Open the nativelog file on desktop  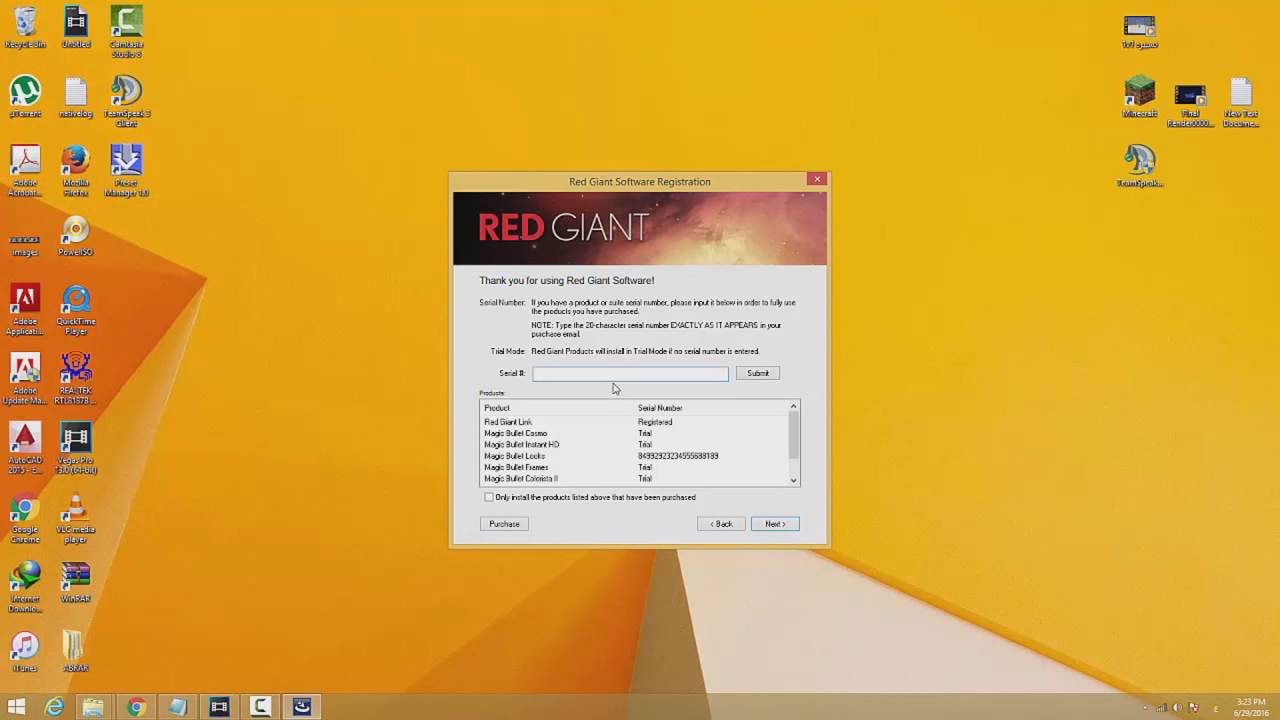76,96
